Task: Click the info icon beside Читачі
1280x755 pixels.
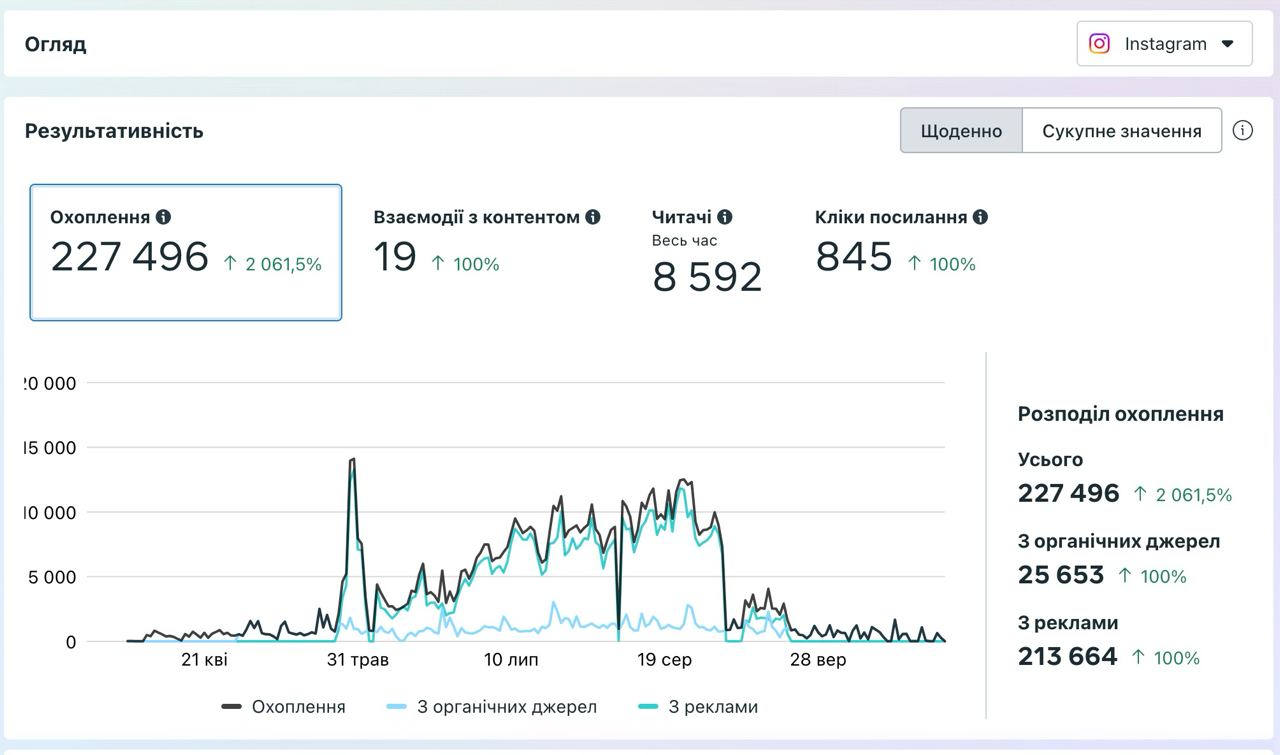Action: [725, 217]
